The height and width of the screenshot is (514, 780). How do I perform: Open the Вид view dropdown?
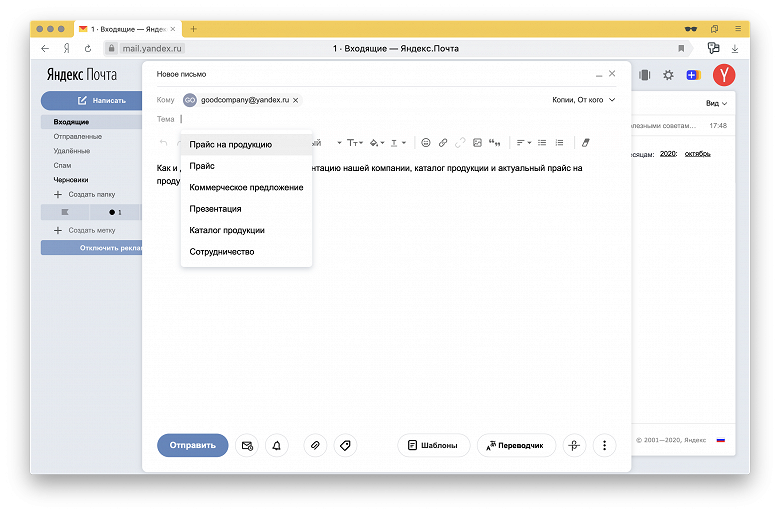[x=716, y=103]
